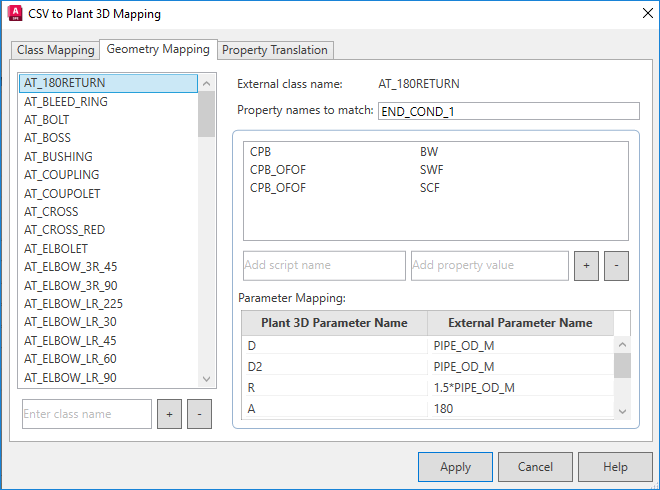Highlight the AT_COUPLING class

coord(108,174)
